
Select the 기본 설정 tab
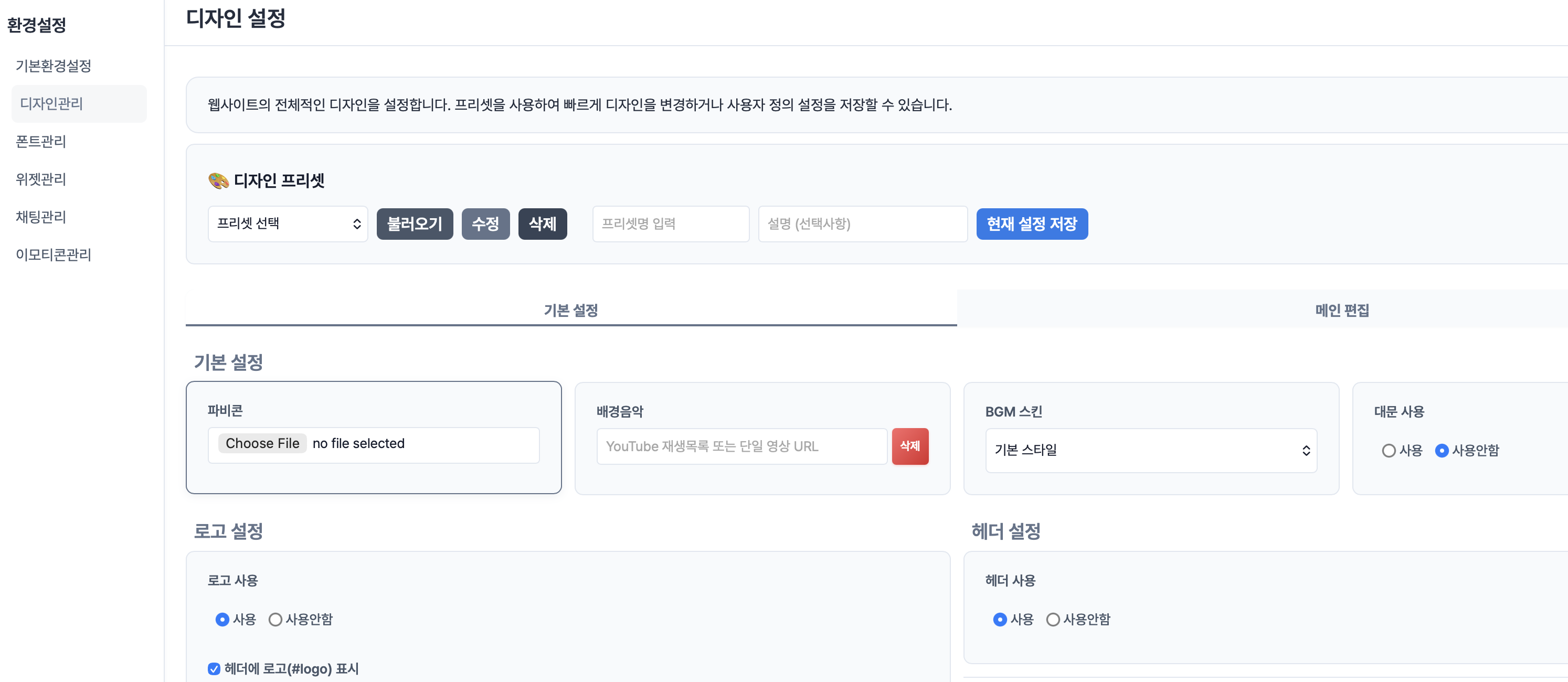click(x=570, y=310)
